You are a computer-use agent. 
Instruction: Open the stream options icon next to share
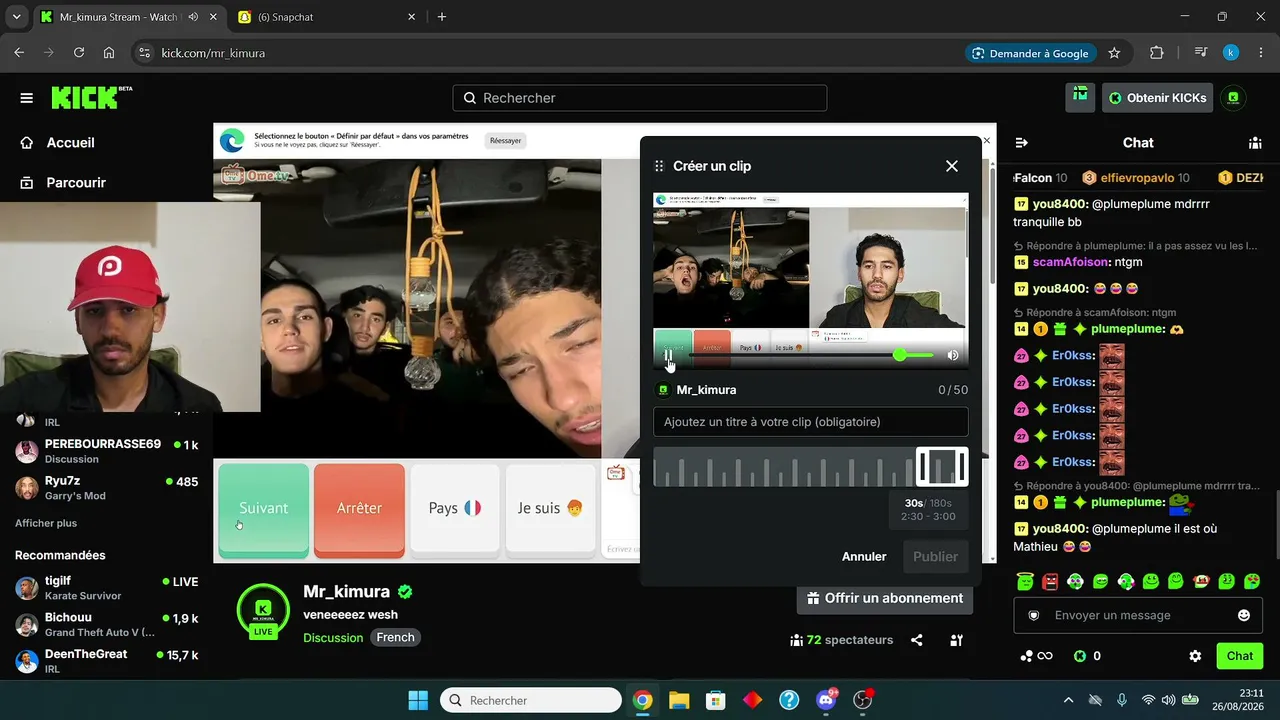pyautogui.click(x=957, y=640)
